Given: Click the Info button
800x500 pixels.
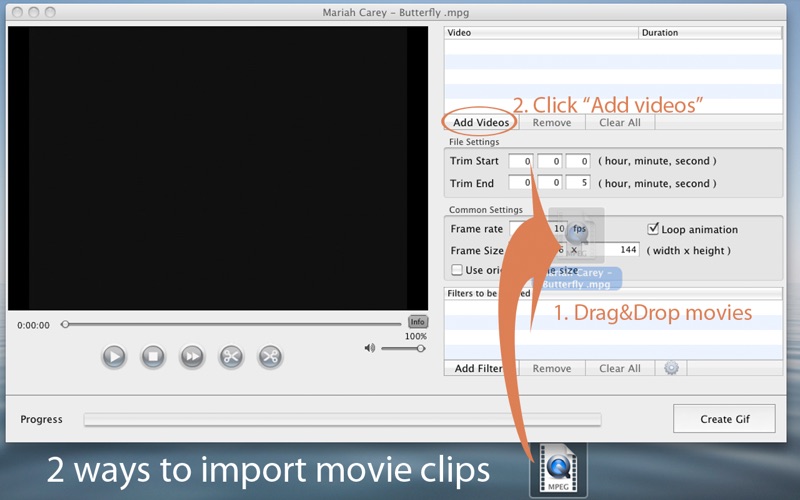Looking at the screenshot, I should 417,322.
